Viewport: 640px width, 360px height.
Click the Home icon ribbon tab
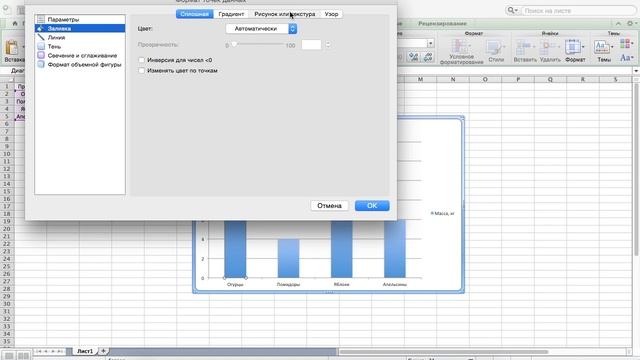click(x=15, y=23)
